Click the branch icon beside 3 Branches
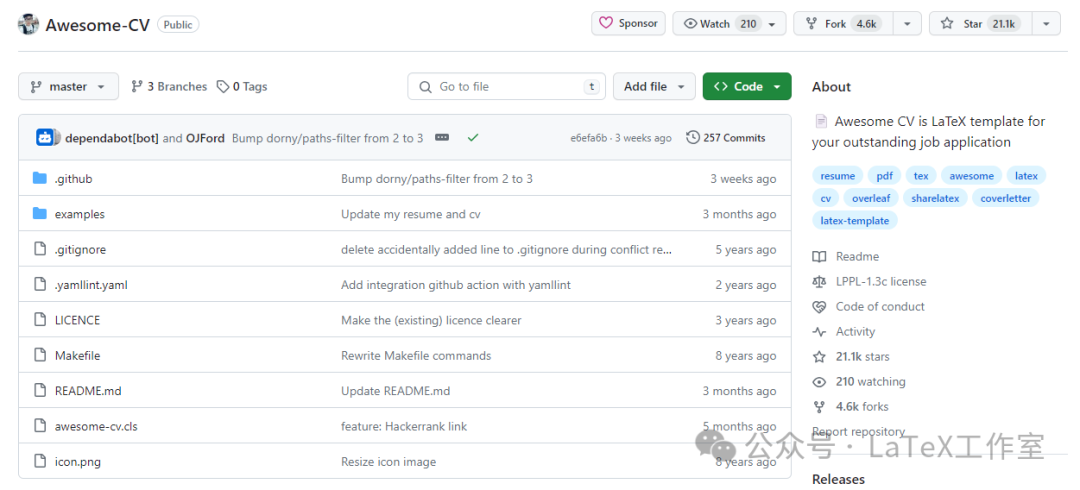Viewport: 1080px width, 490px height. pyautogui.click(x=137, y=87)
